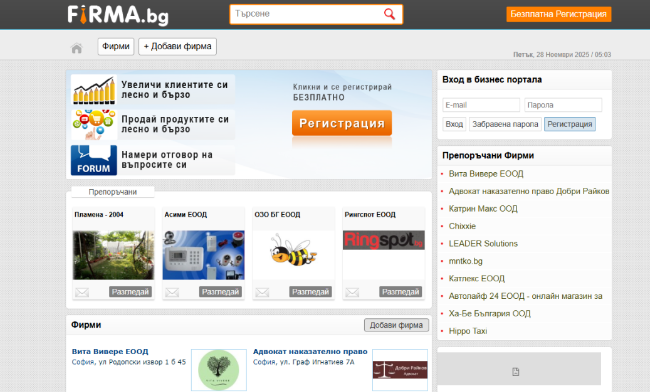Viewport: 650px width, 392px height.
Task: Click Разгледай under ОЗО БГ ЕООД
Action: click(310, 292)
